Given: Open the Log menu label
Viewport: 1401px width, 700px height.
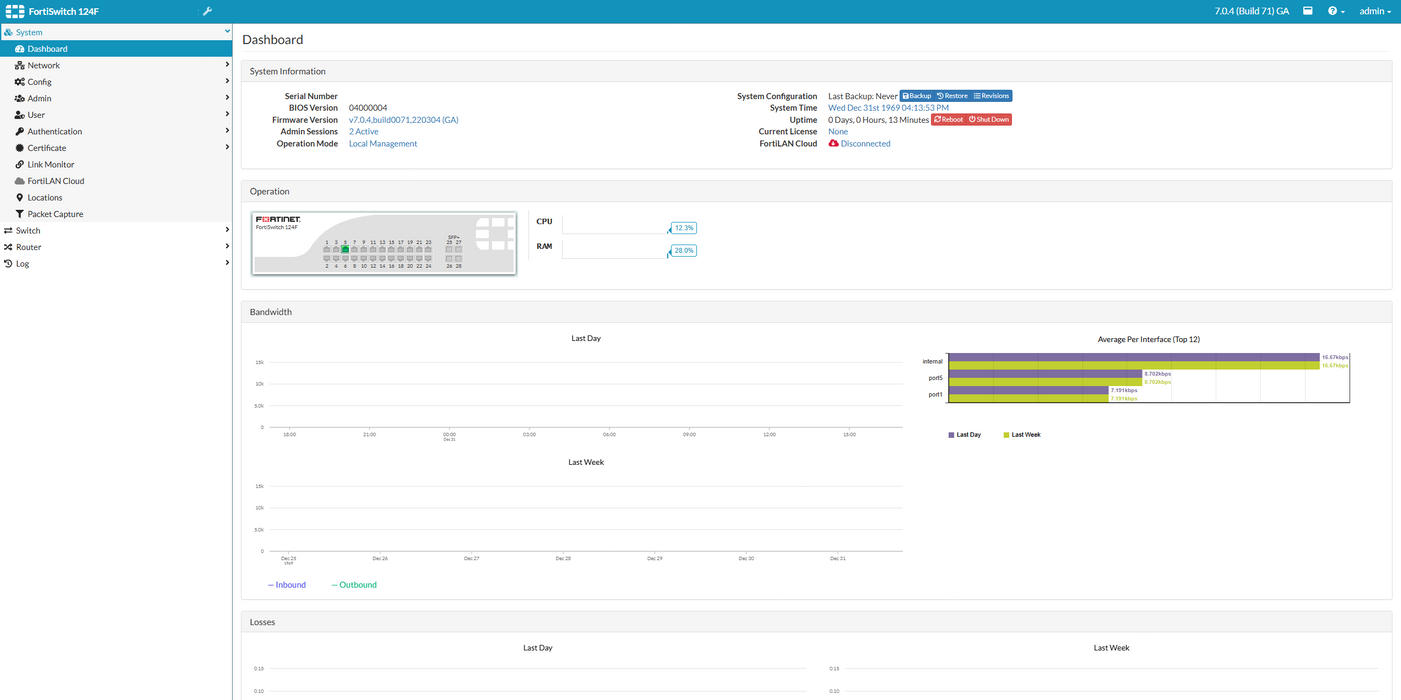Looking at the screenshot, I should point(22,264).
